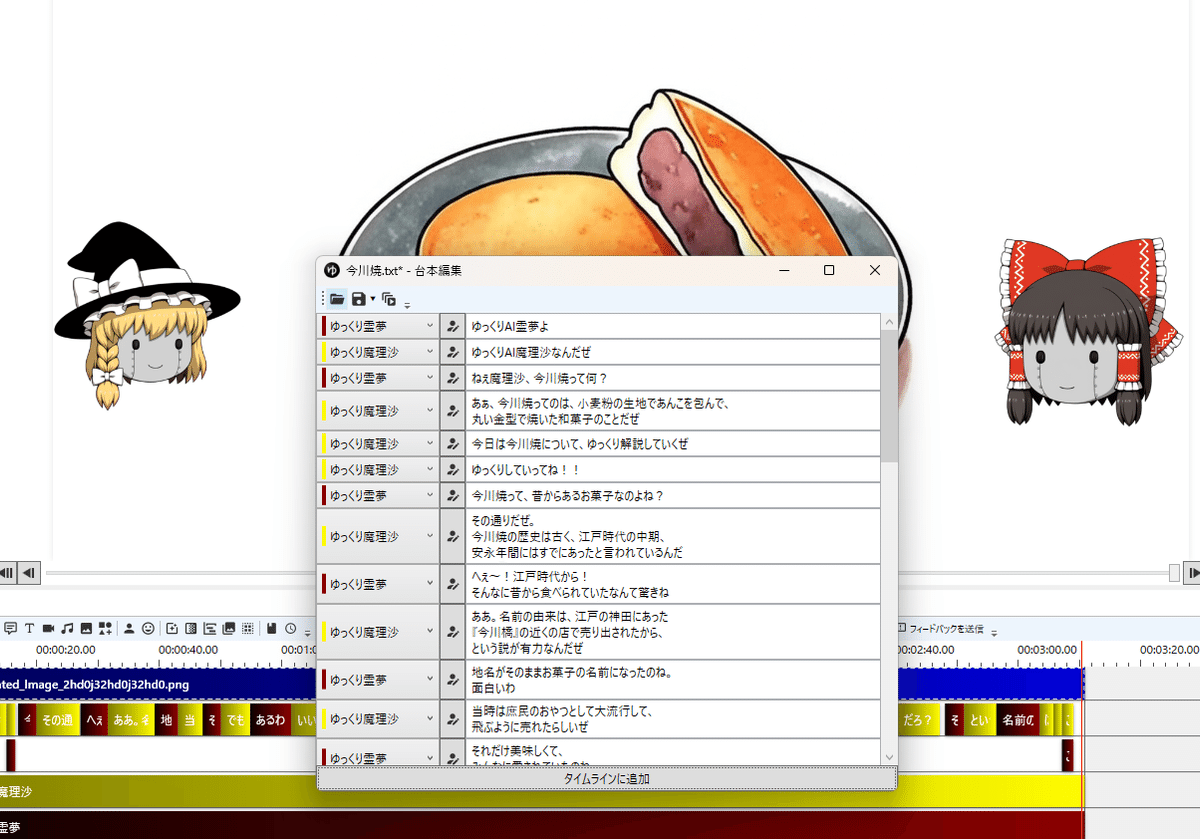Open character dropdown for '当時は庶民のおやつとして' line

click(x=429, y=719)
